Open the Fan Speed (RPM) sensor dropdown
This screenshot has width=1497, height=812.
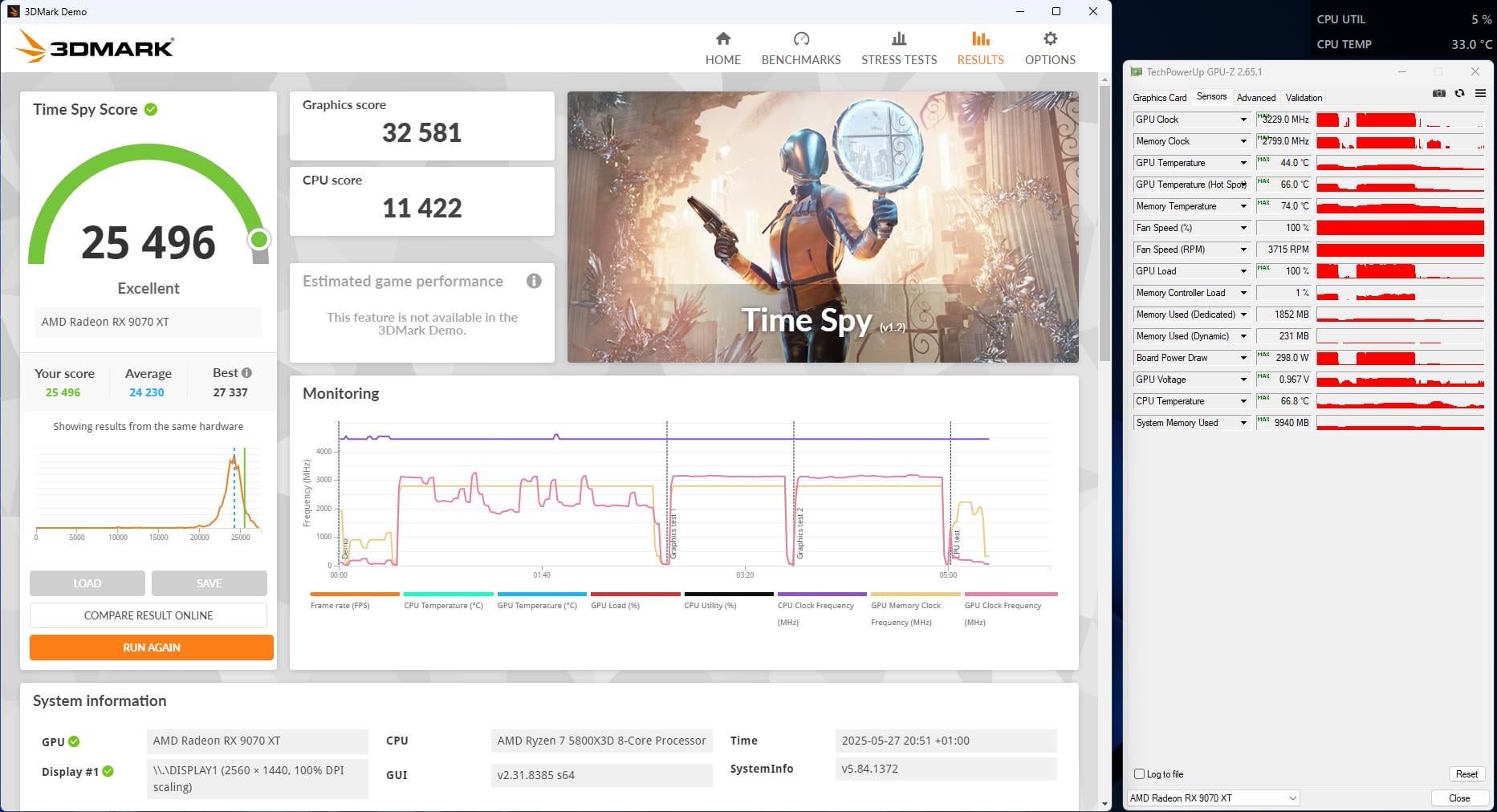coord(1243,250)
